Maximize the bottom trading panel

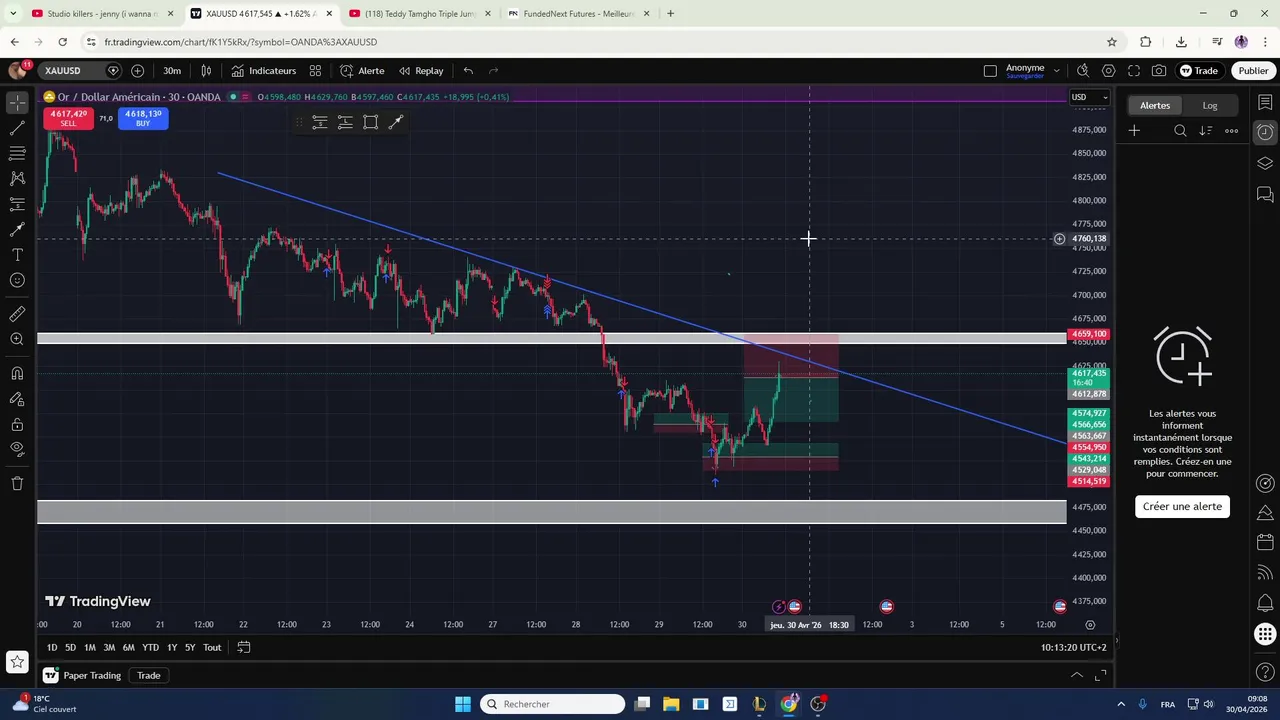pos(1100,675)
